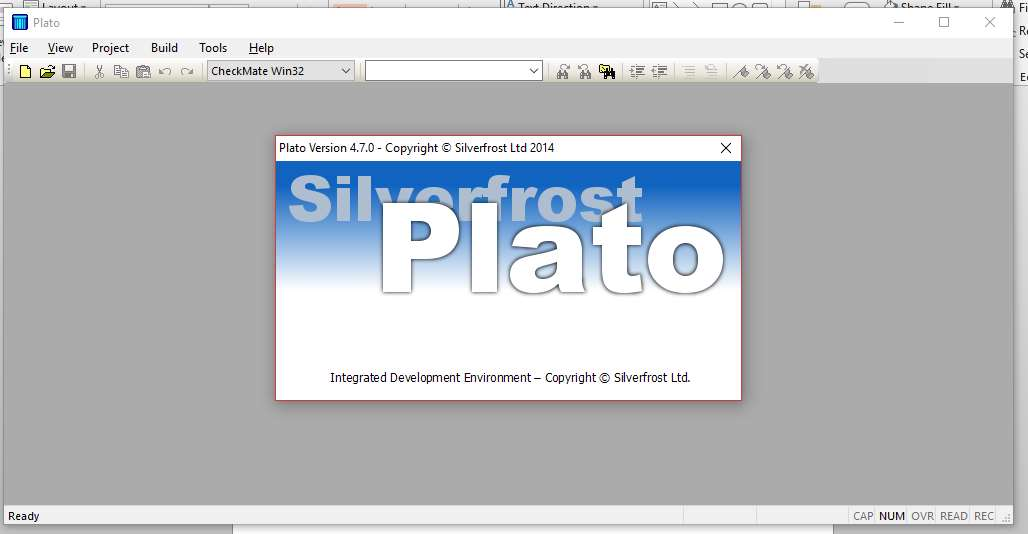Expand the empty search combo box arrow
1028x534 pixels.
(534, 71)
